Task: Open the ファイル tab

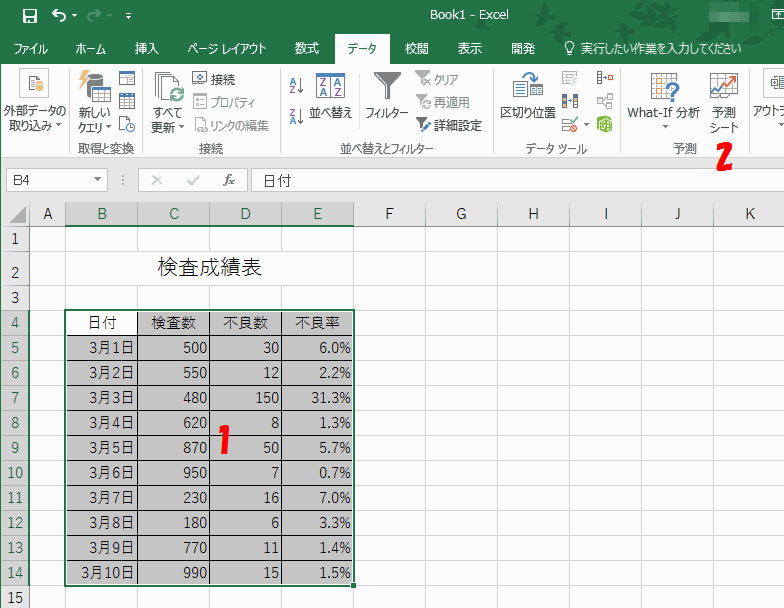Action: pyautogui.click(x=30, y=48)
